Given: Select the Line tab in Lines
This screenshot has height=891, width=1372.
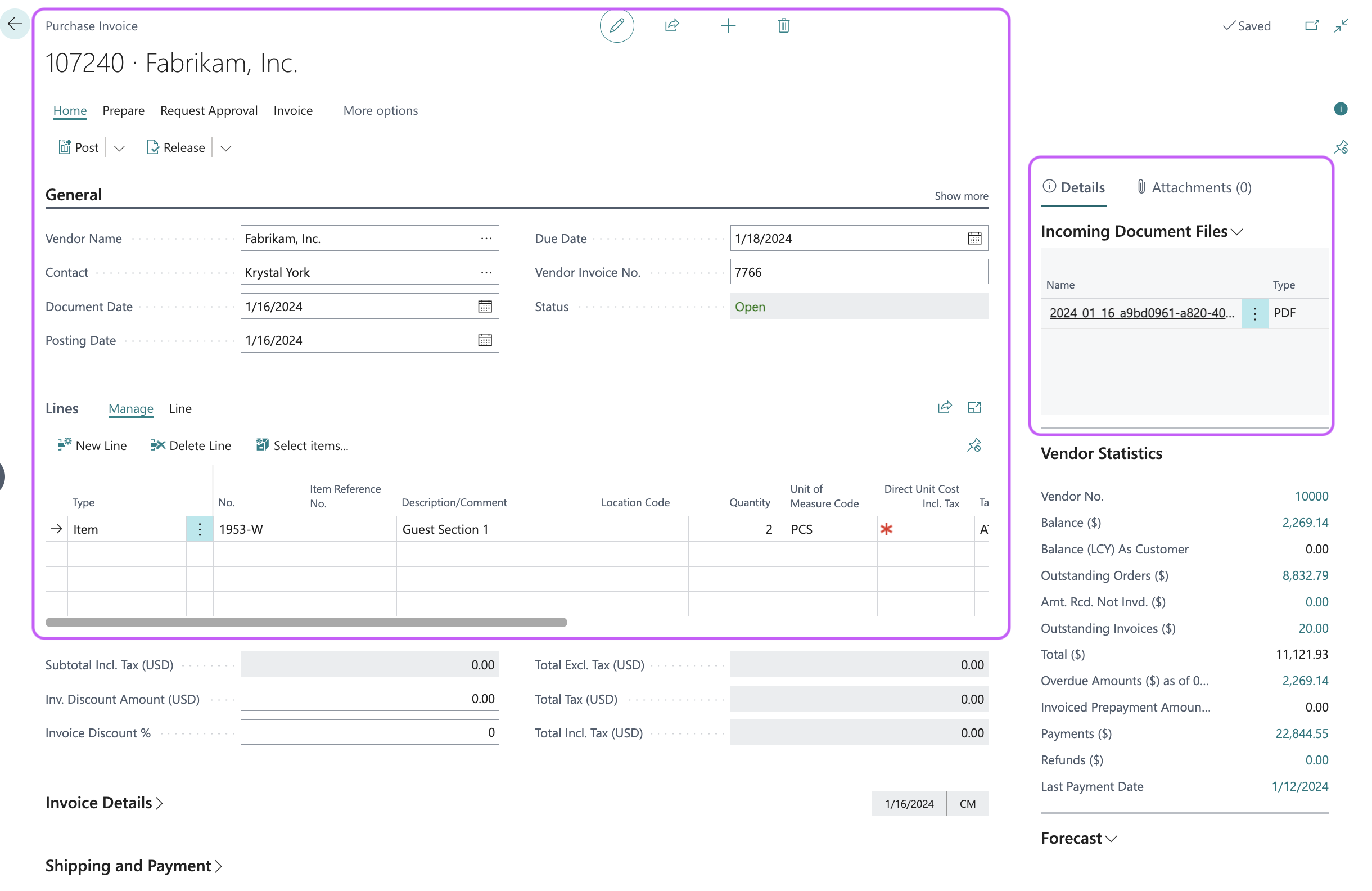Looking at the screenshot, I should 180,408.
